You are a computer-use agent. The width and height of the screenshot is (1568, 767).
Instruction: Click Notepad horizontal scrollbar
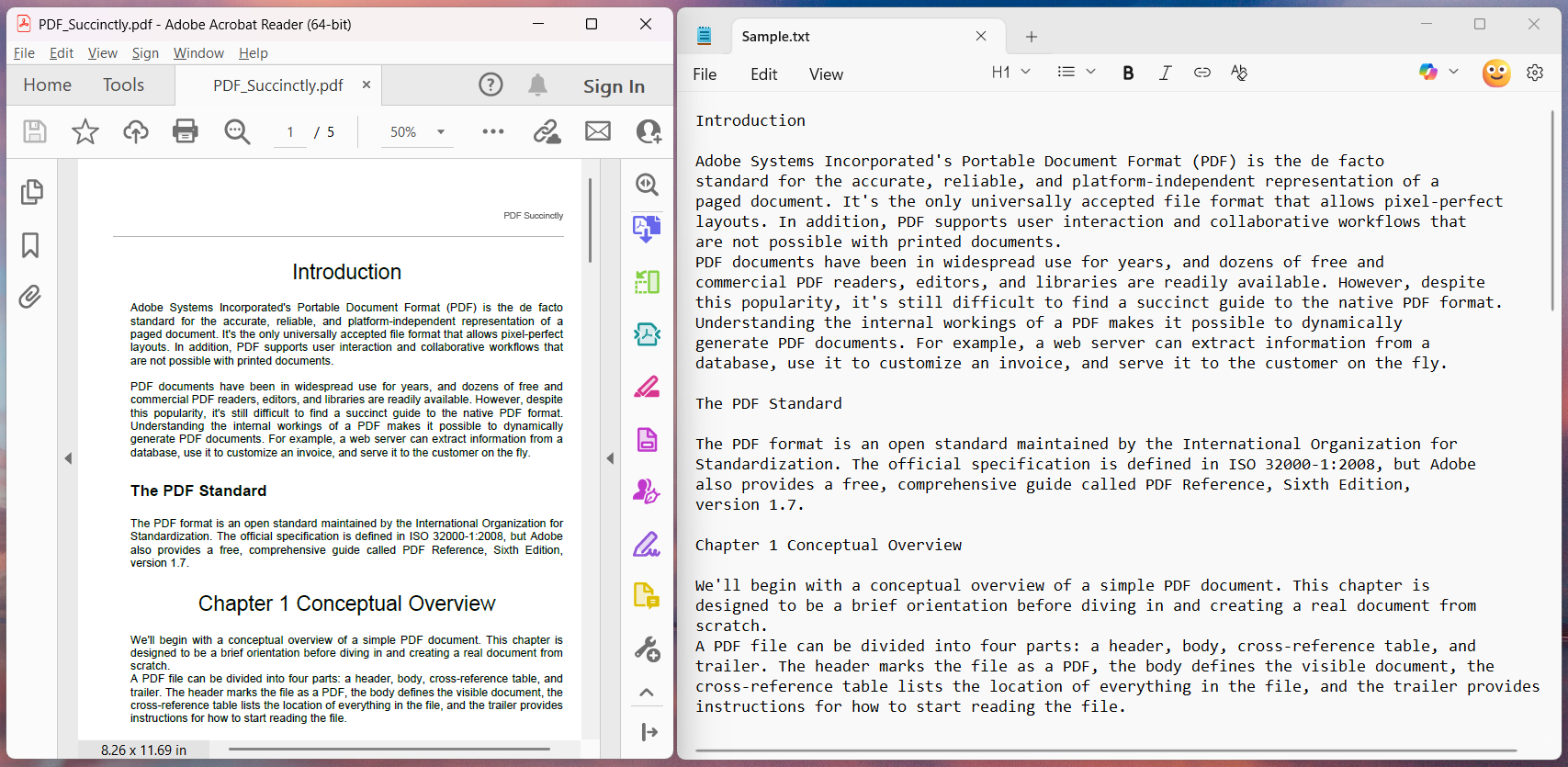[x=1105, y=750]
